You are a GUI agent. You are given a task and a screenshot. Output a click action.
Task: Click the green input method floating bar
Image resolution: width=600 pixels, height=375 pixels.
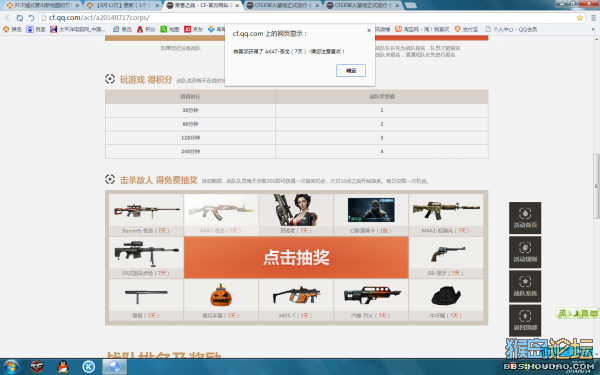(577, 314)
